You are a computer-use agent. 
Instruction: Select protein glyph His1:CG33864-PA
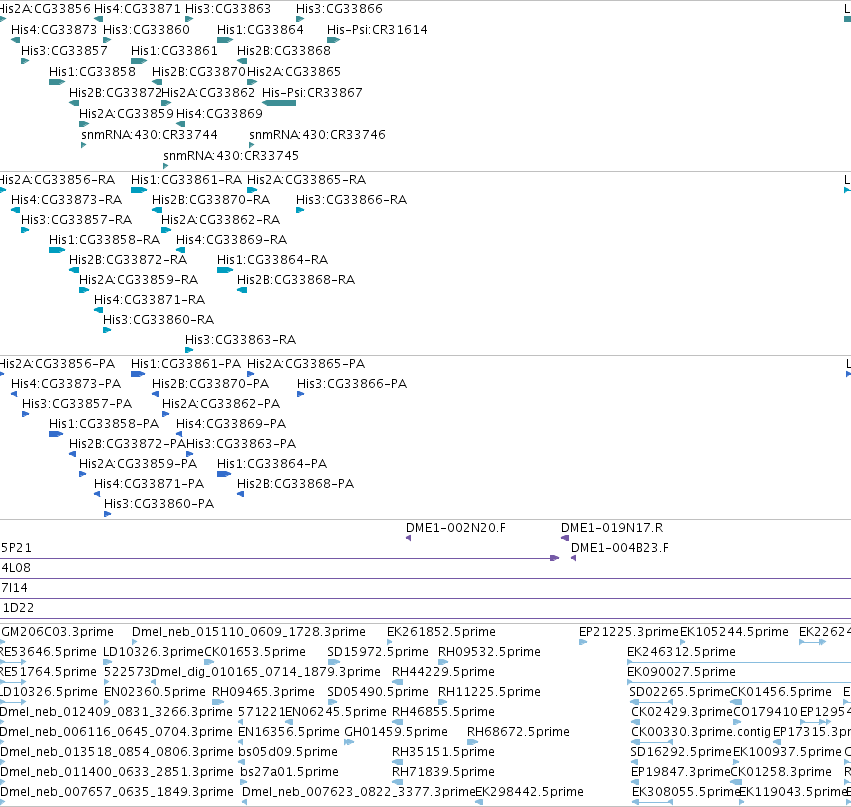click(224, 474)
